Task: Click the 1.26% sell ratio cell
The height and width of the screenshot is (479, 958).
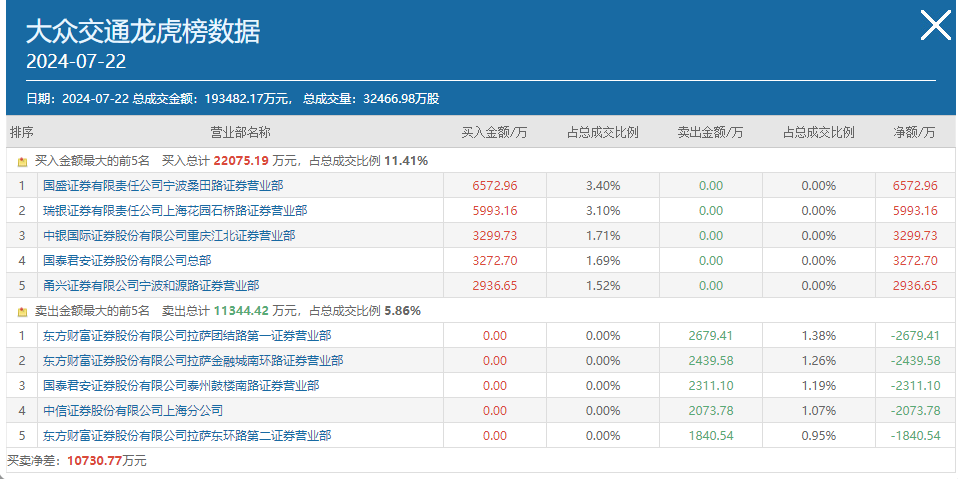Action: [819, 360]
